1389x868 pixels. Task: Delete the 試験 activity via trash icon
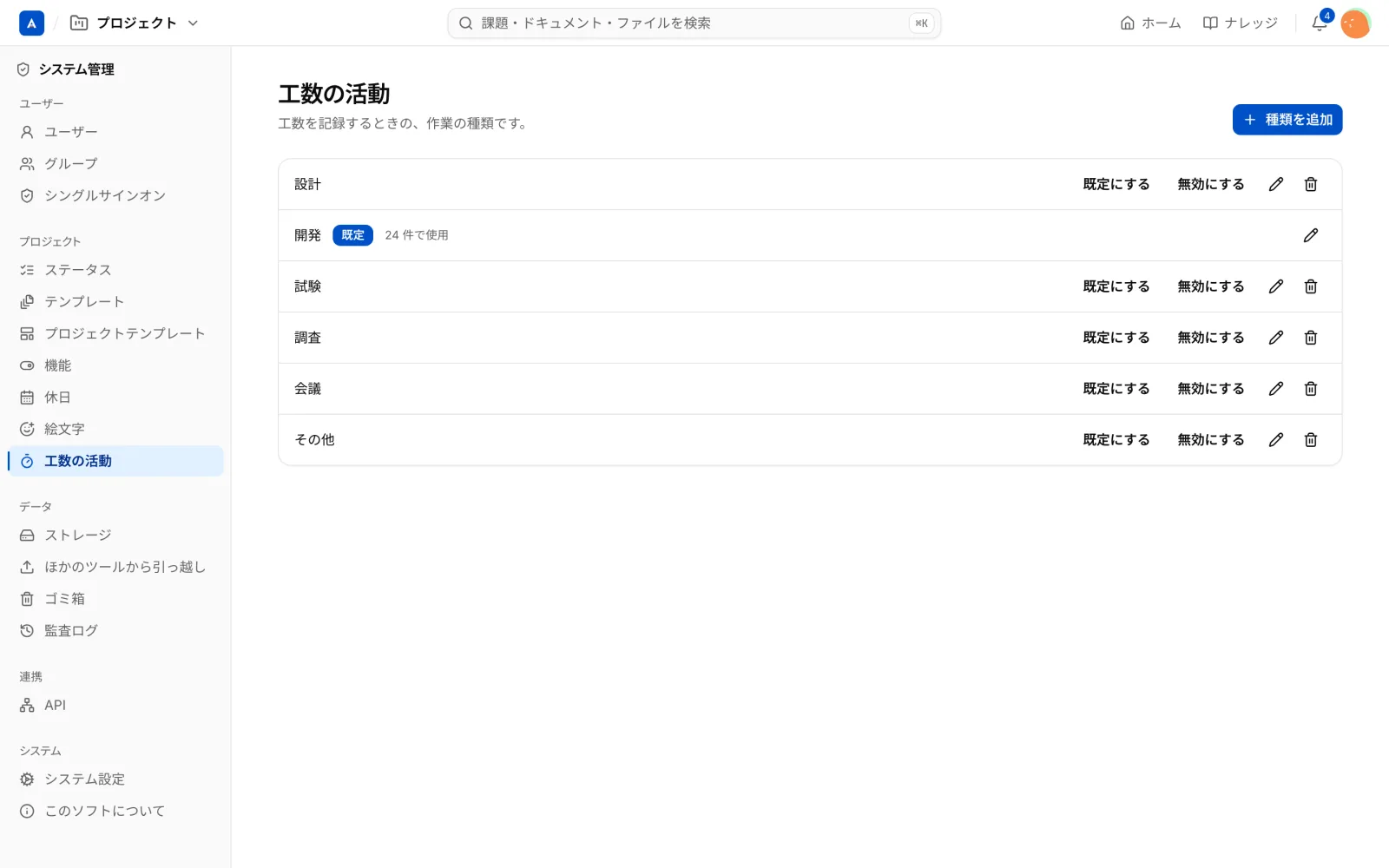[x=1311, y=286]
